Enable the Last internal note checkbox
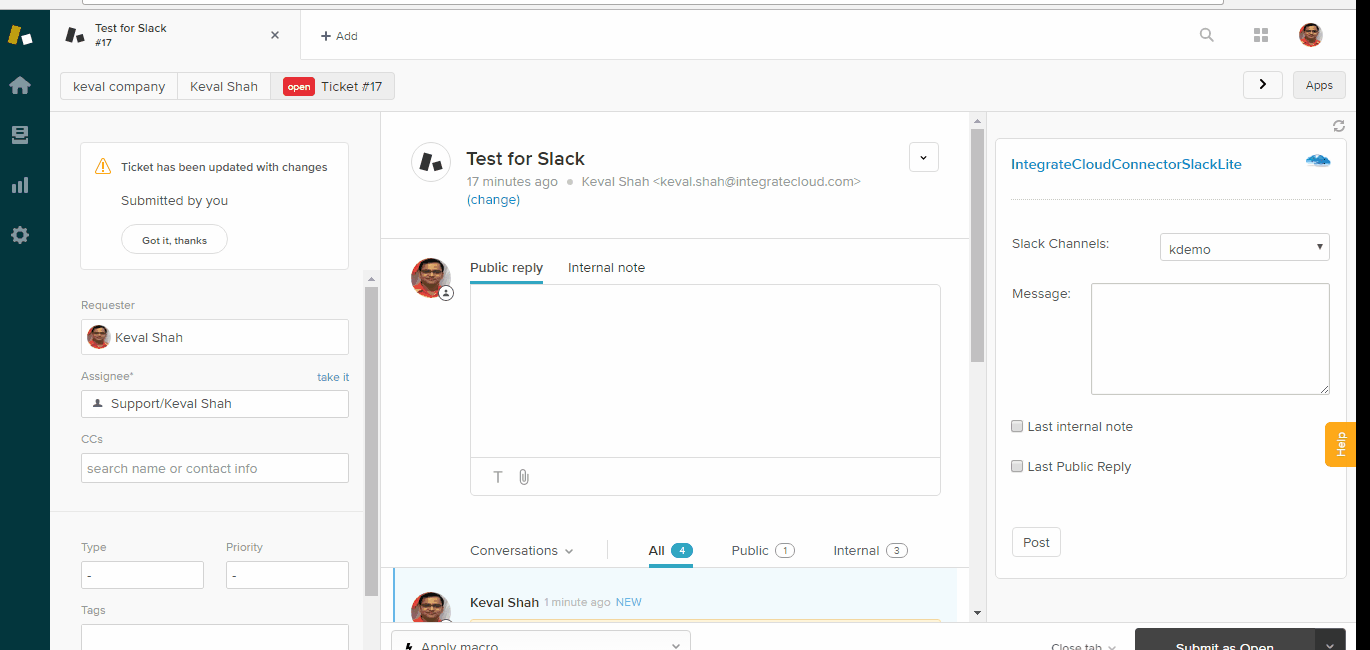 [1018, 426]
